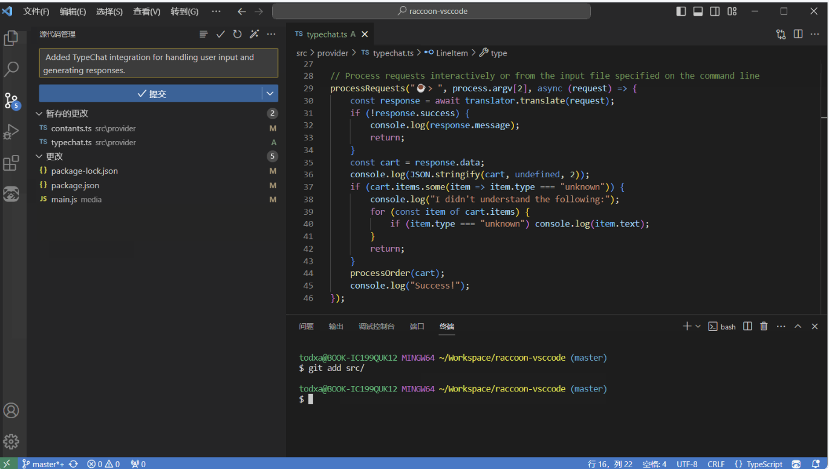Viewport: 830px width, 470px height.
Task: Open the Accounts icon in activity bar
Action: (x=12, y=410)
